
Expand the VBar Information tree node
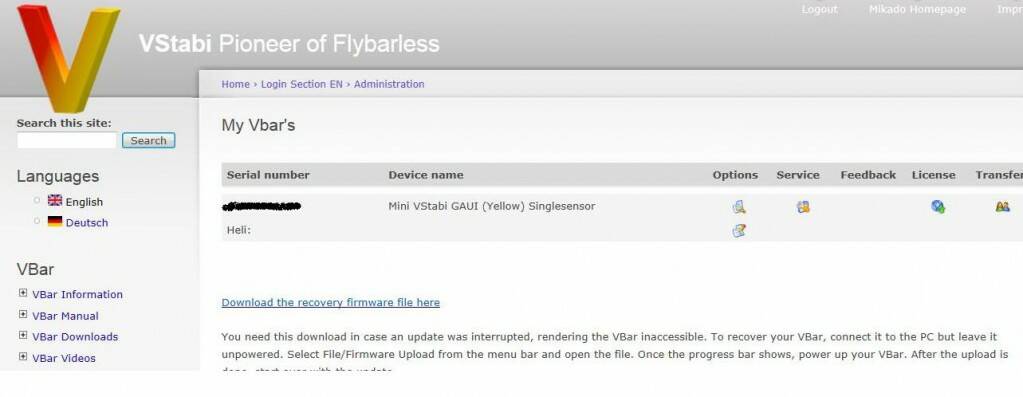pyautogui.click(x=23, y=293)
